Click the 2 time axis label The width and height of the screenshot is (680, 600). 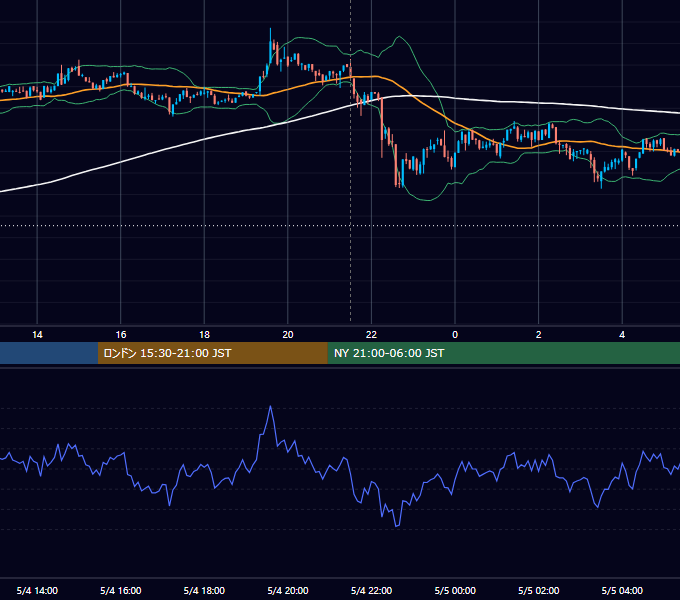tap(538, 335)
